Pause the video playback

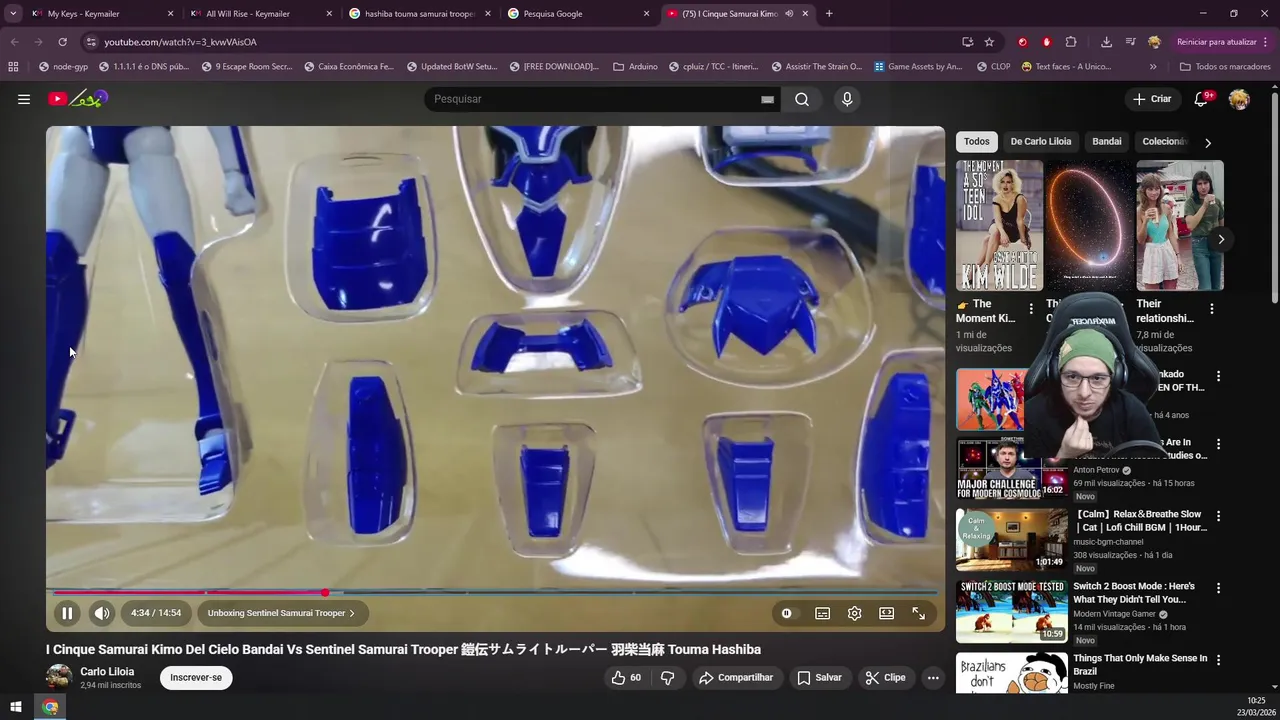67,613
